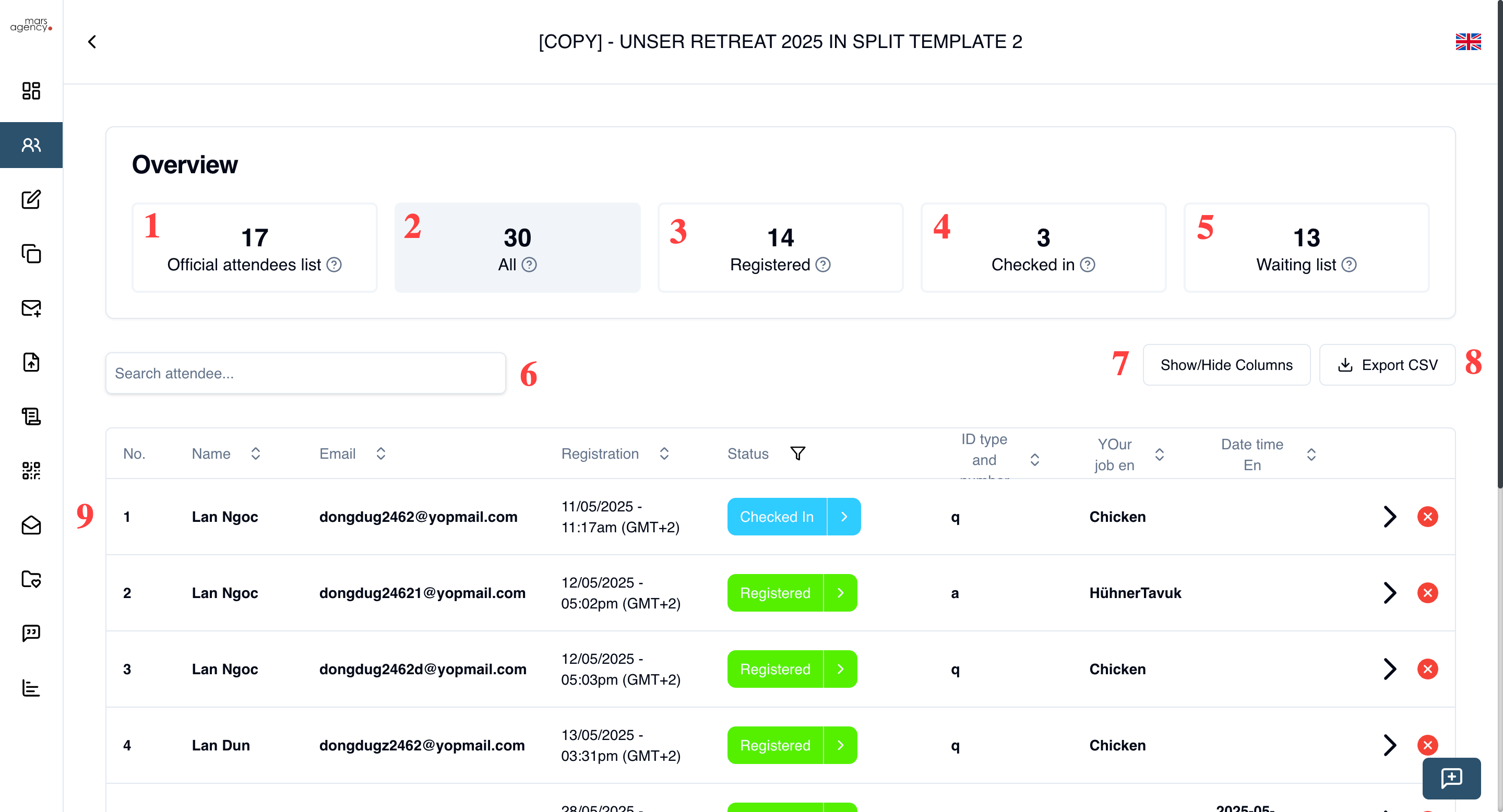Image resolution: width=1503 pixels, height=812 pixels.
Task: Open Registered status arrow for row 2
Action: pos(840,593)
